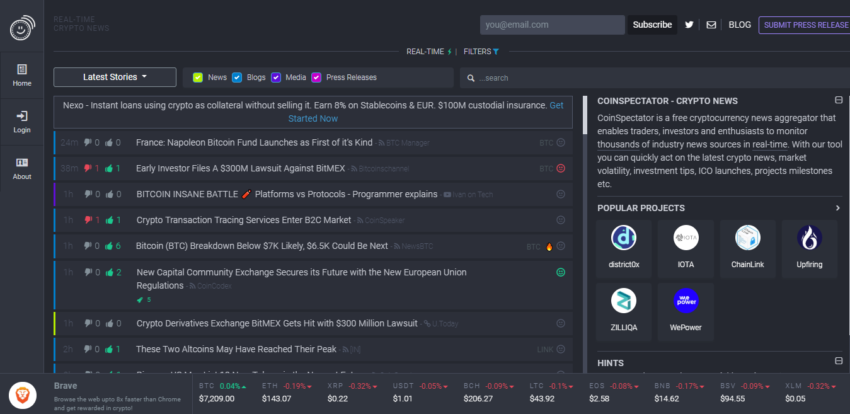Open the district0x project icon
The image size is (850, 414).
click(623, 238)
